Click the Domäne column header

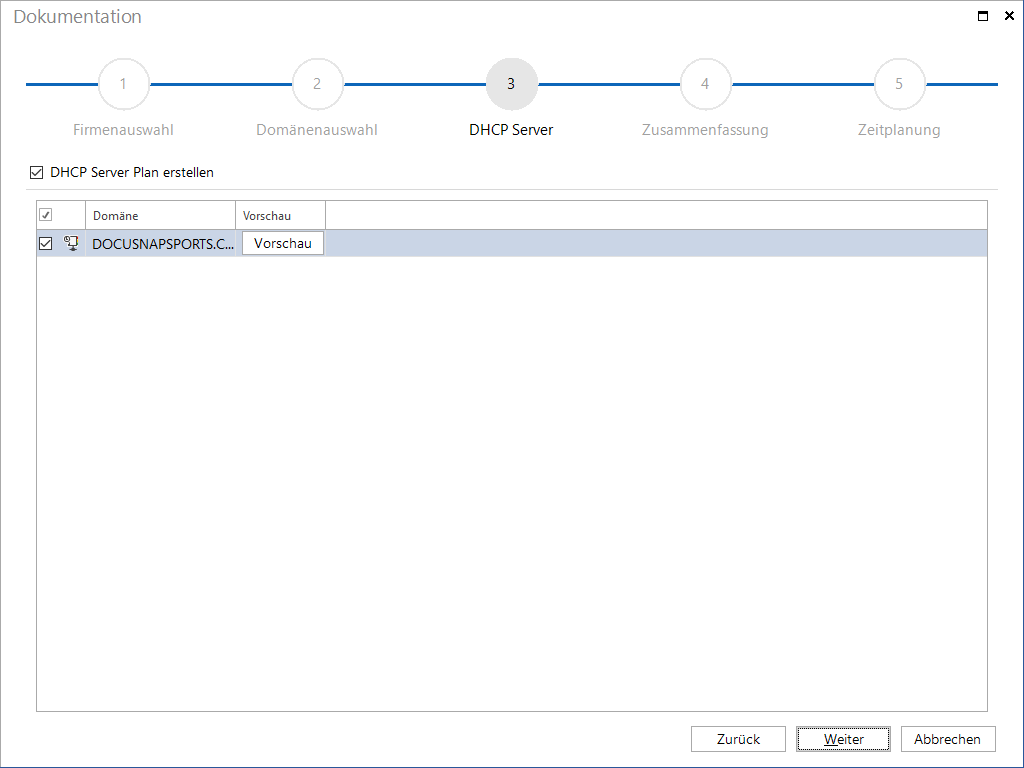click(x=161, y=216)
